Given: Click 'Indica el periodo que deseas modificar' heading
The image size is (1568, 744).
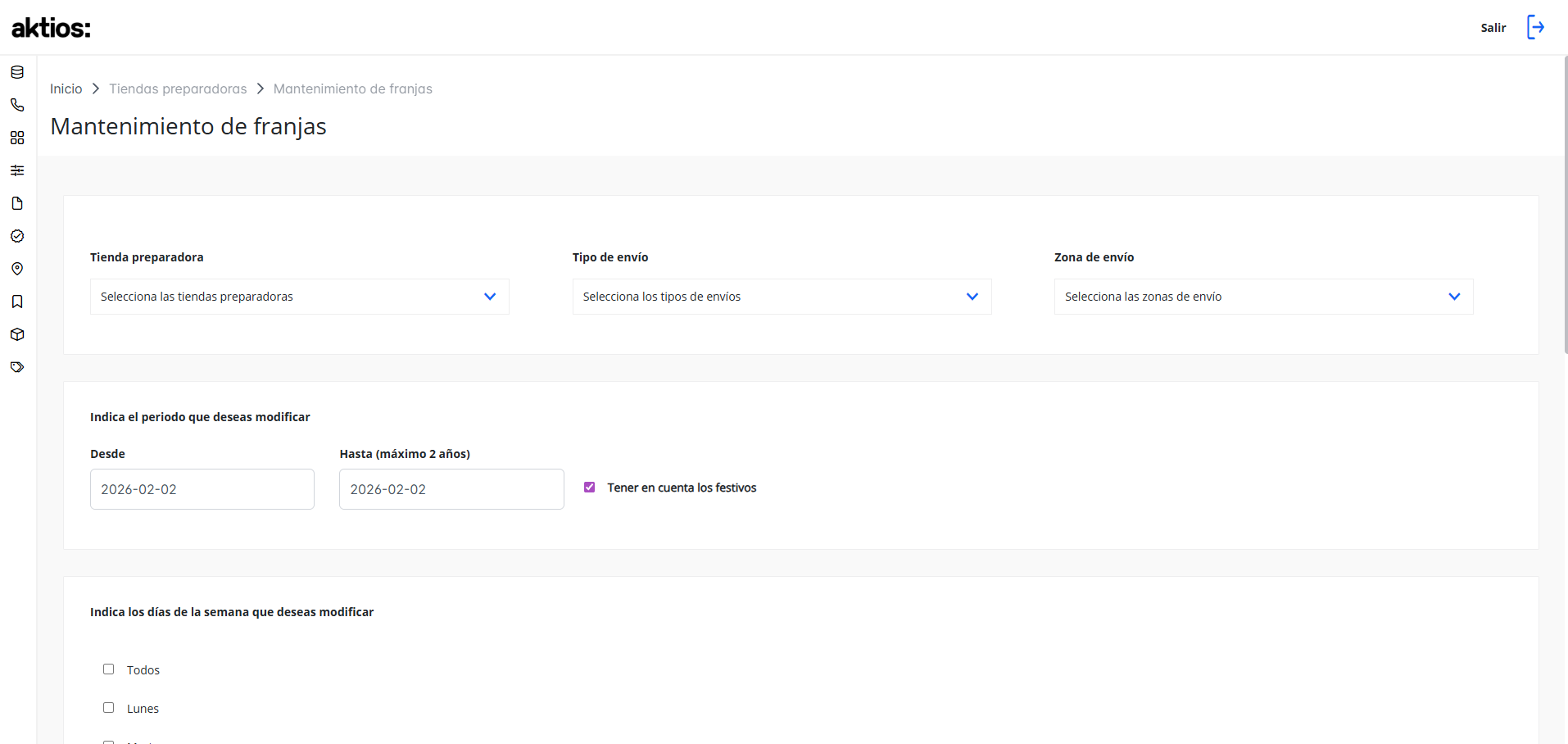Looking at the screenshot, I should tap(200, 417).
